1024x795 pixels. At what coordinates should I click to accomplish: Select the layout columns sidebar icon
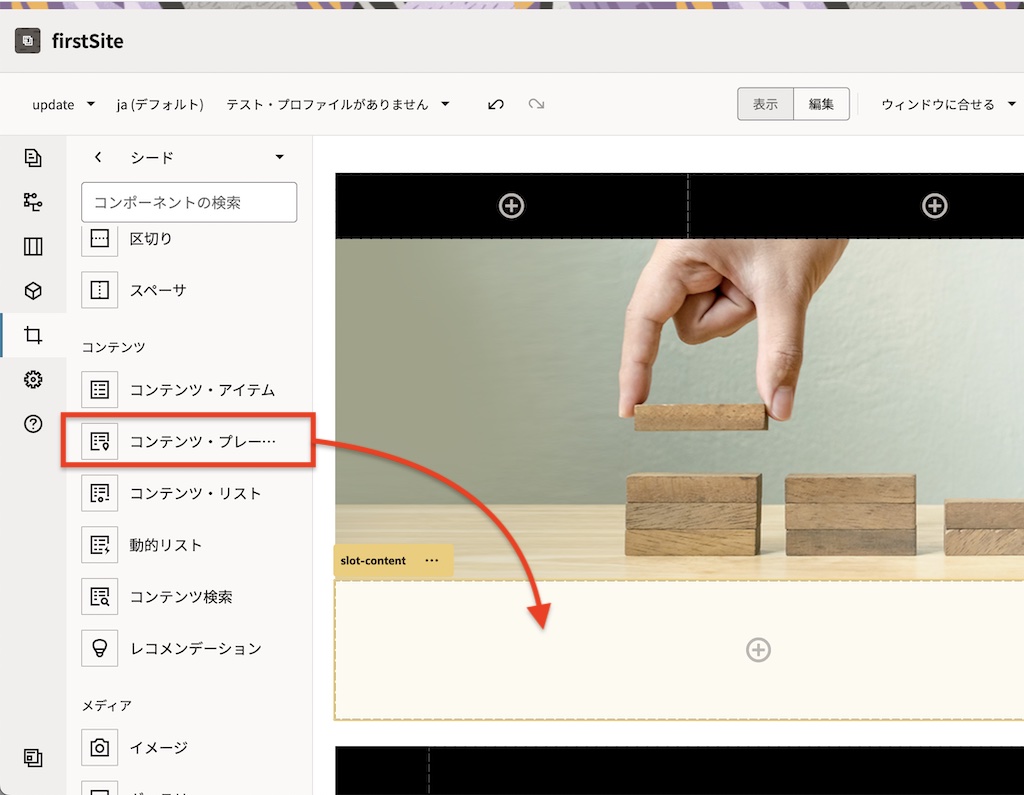(33, 246)
